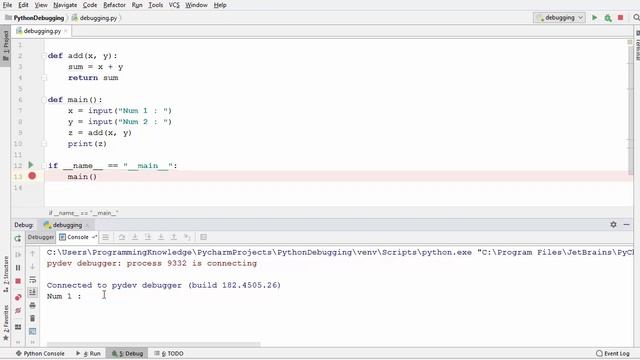Click Restore Layout icon in the debug sidebar
This screenshot has height=360, width=640.
point(18,327)
